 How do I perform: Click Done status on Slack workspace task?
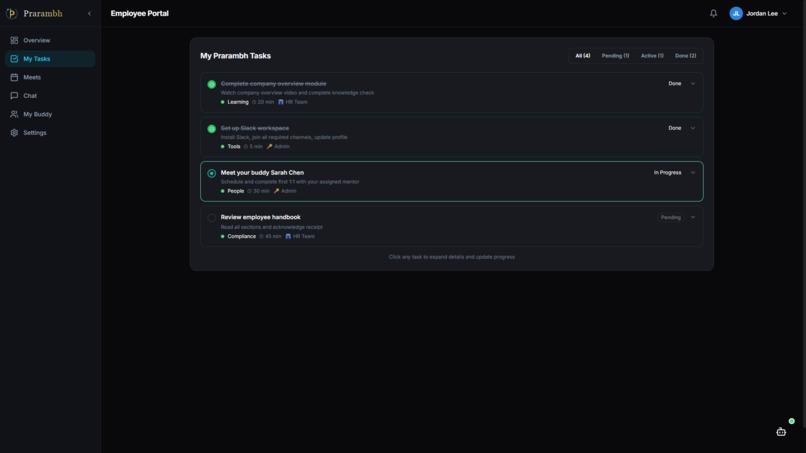point(674,128)
